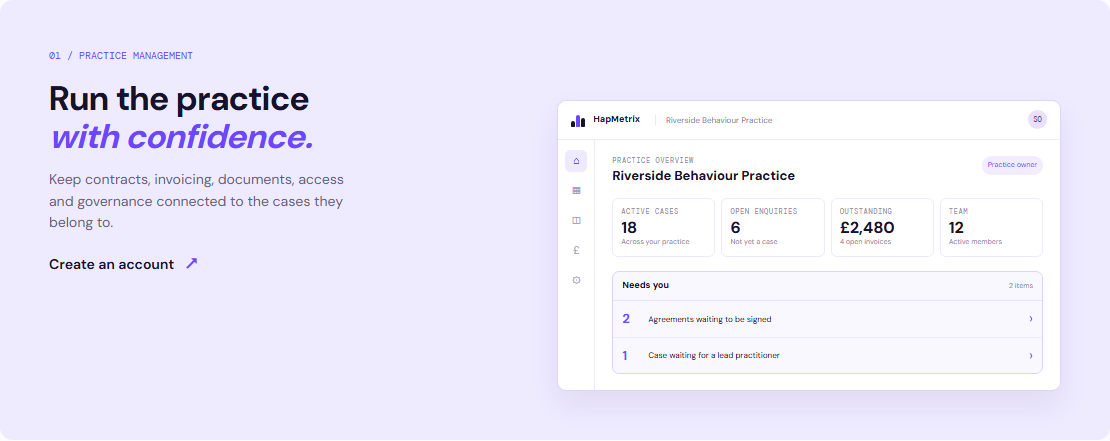Click the 01 / Practice Management label

[120, 56]
